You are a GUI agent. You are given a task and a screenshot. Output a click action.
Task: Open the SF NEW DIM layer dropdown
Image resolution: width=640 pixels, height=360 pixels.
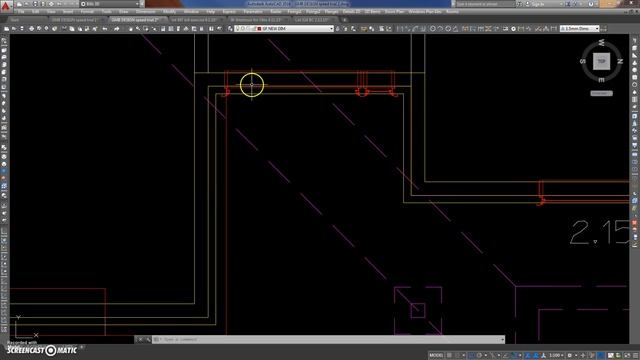coord(331,29)
